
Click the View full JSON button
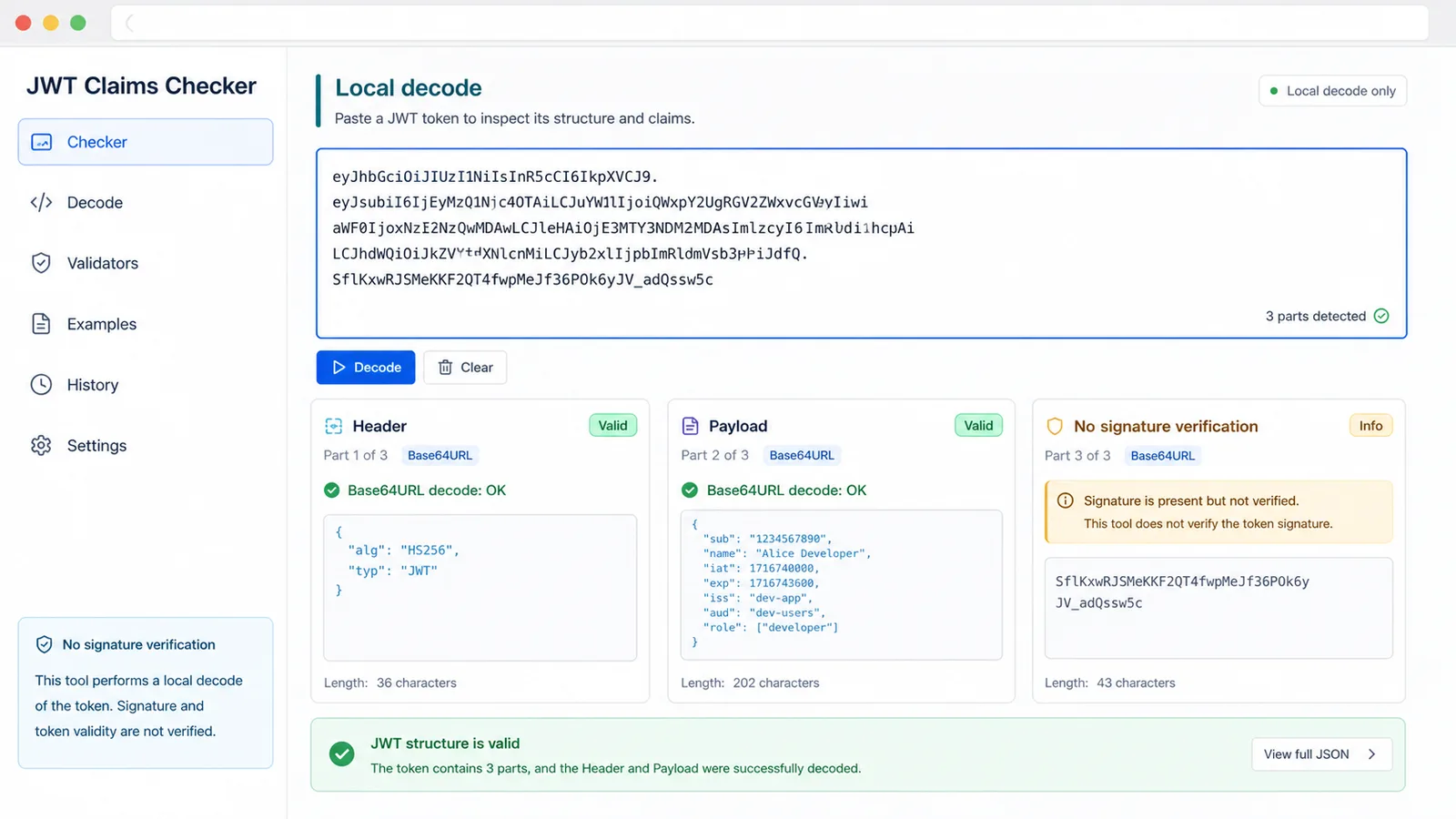(1321, 754)
